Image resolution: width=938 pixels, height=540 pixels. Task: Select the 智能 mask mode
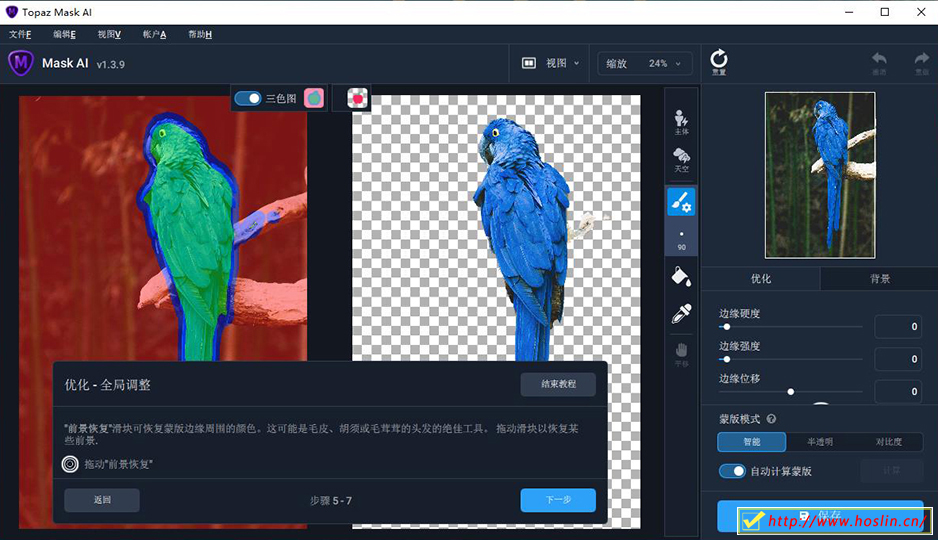click(752, 442)
